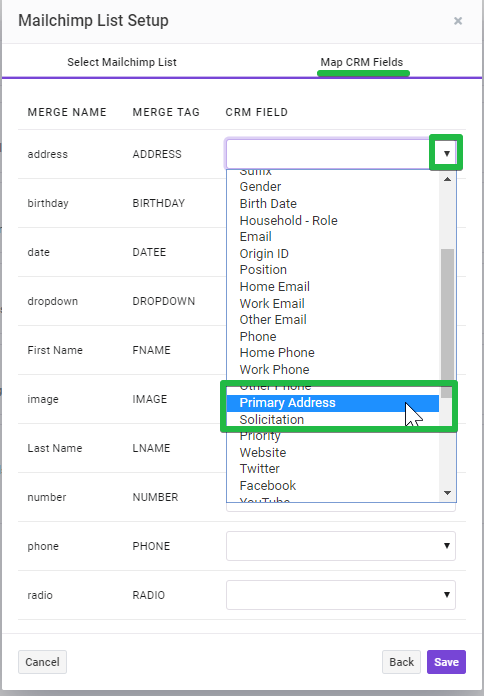The height and width of the screenshot is (696, 484).
Task: Select Primary Address option
Action: click(333, 403)
